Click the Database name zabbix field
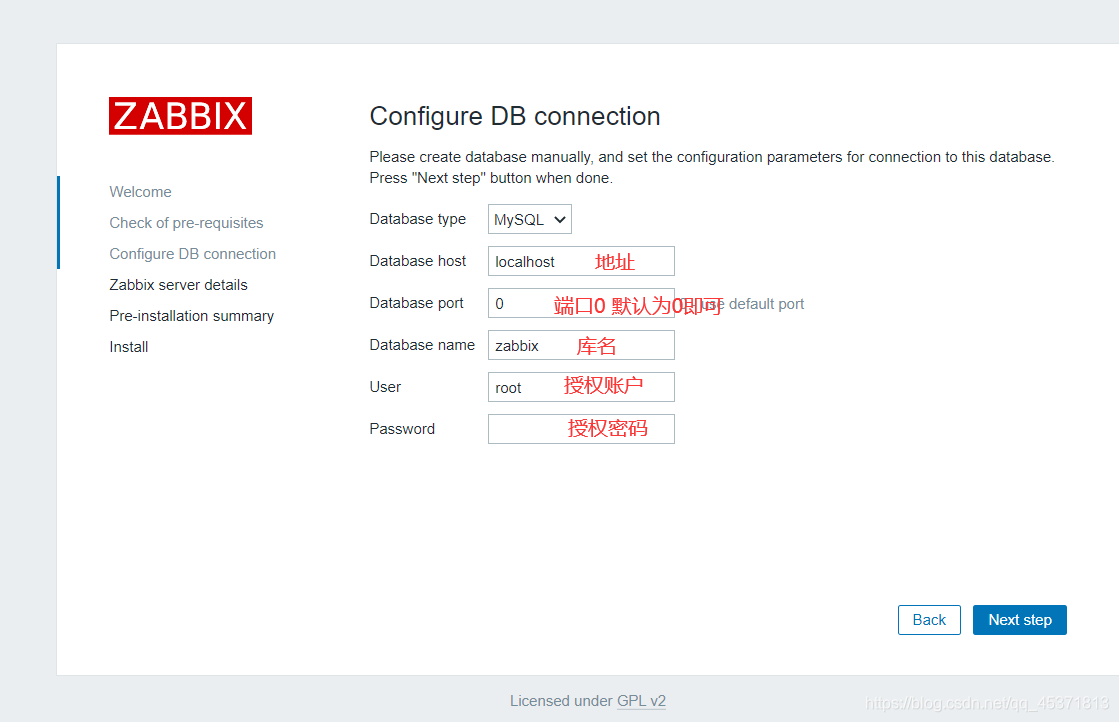Image resolution: width=1119 pixels, height=722 pixels. tap(581, 345)
